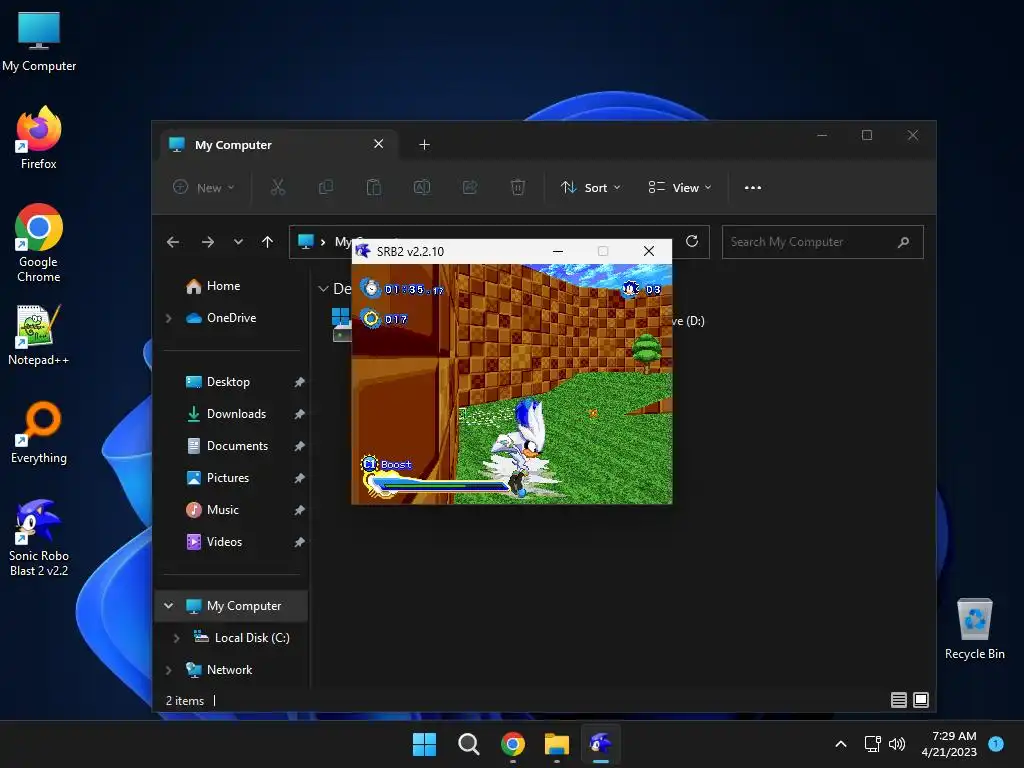Show hidden tray icons chevron
Image resolution: width=1024 pixels, height=768 pixels.
[841, 744]
